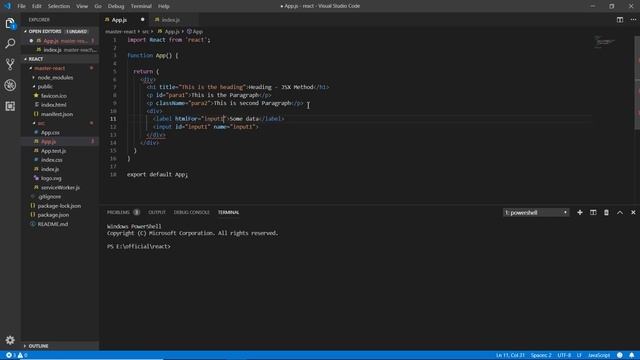Split the terminal panel
The height and width of the screenshot is (360, 640).
coord(593,212)
